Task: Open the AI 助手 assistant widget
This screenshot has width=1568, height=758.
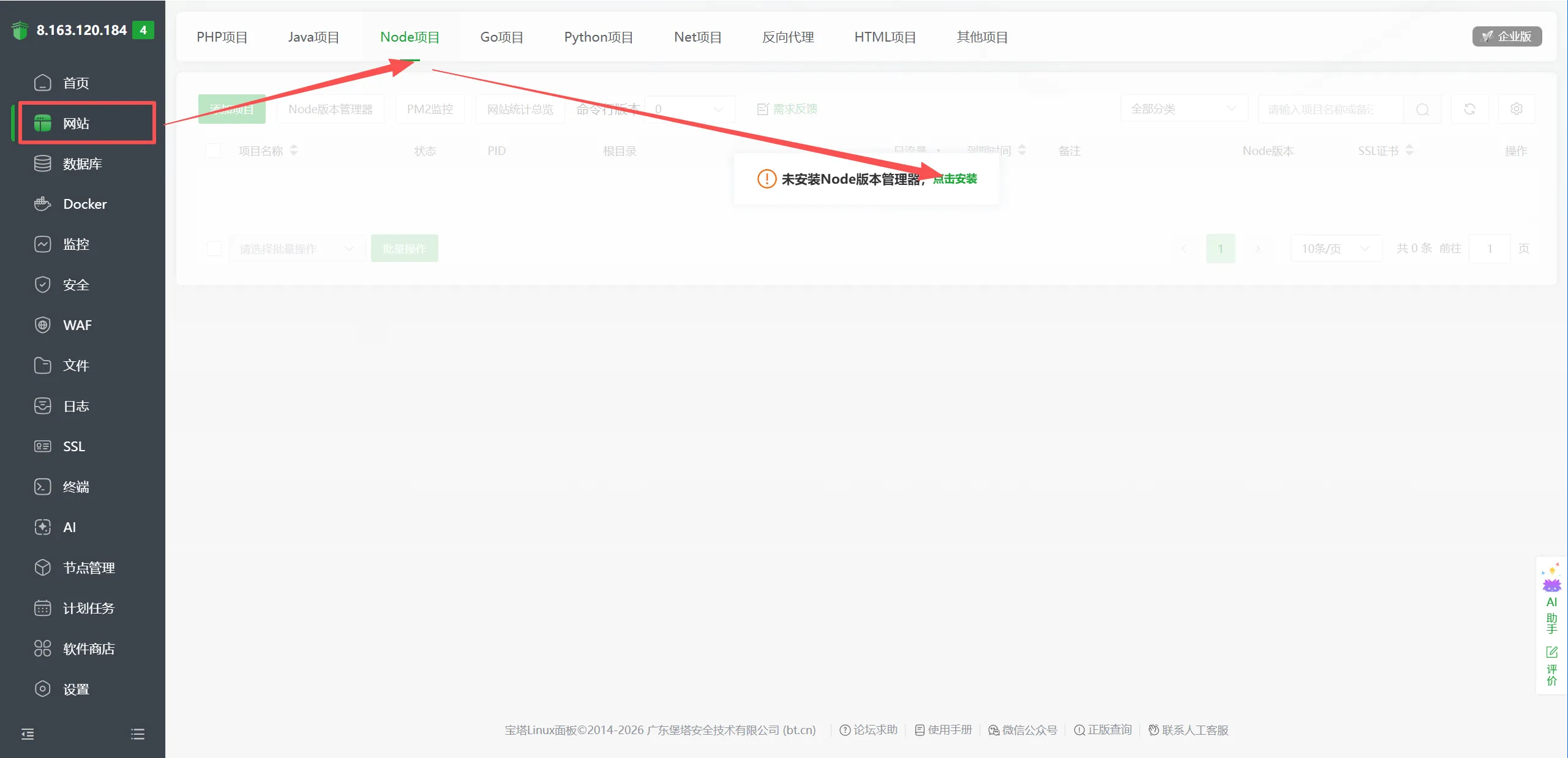Action: click(1551, 599)
